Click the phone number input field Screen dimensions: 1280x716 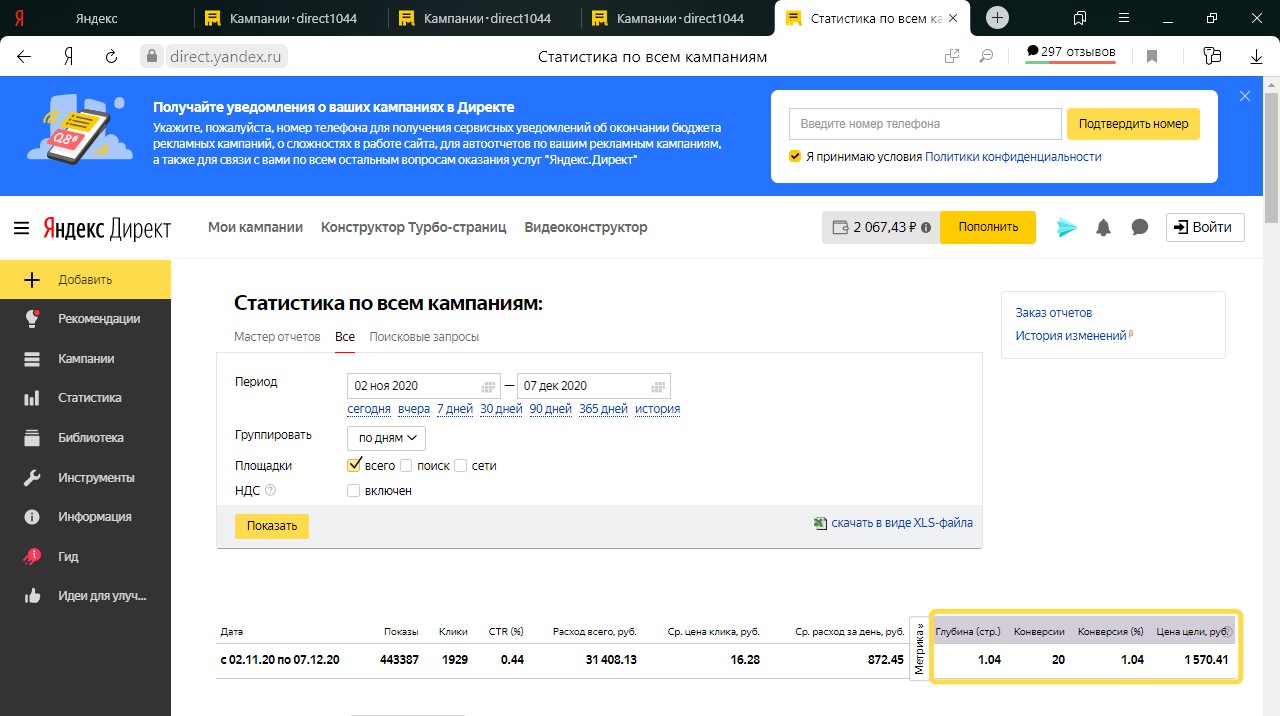[925, 124]
